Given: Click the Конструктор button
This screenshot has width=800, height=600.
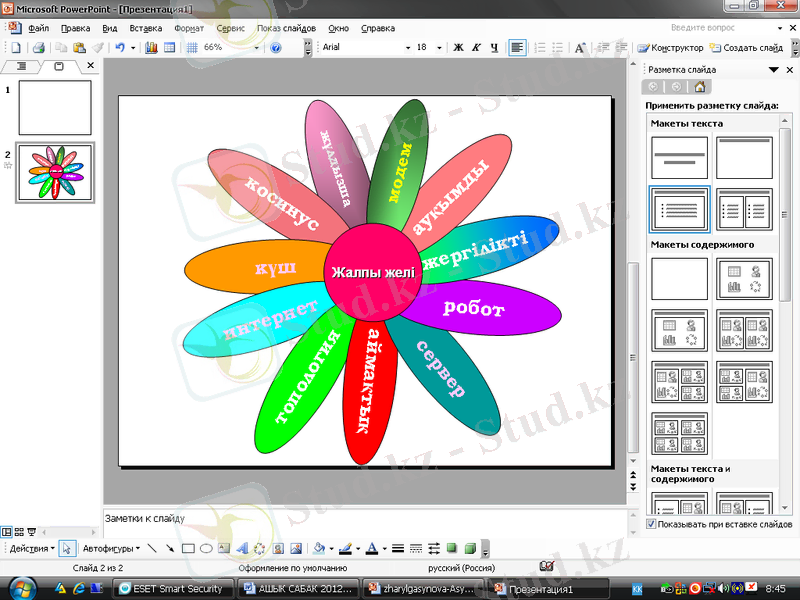Looking at the screenshot, I should click(670, 47).
